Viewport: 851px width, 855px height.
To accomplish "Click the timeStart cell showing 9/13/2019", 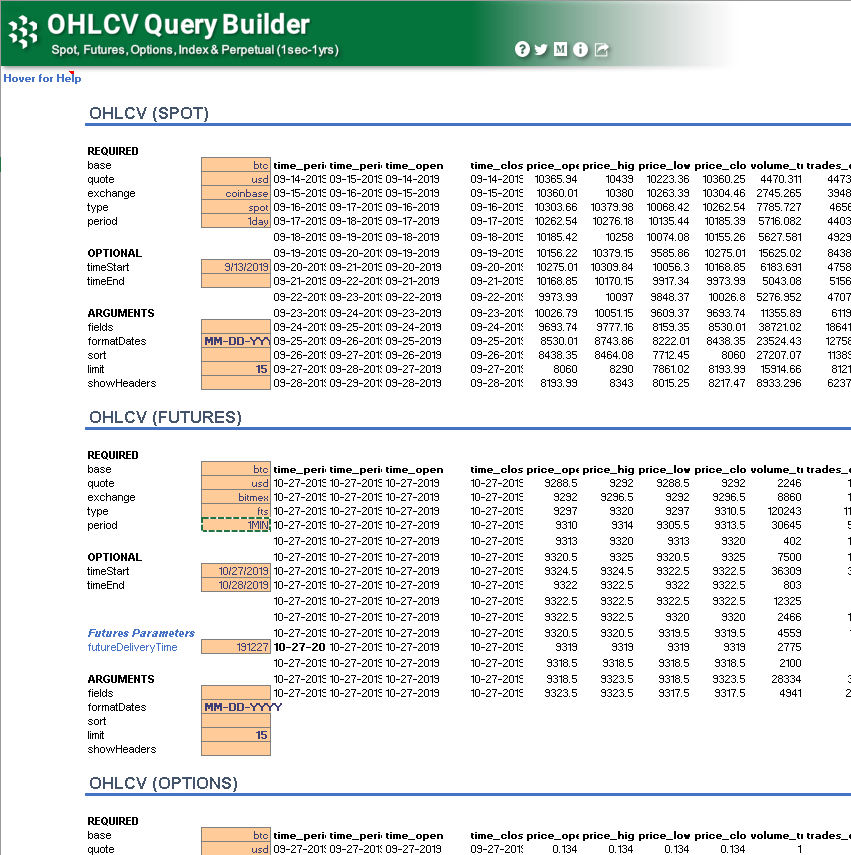I will [236, 267].
